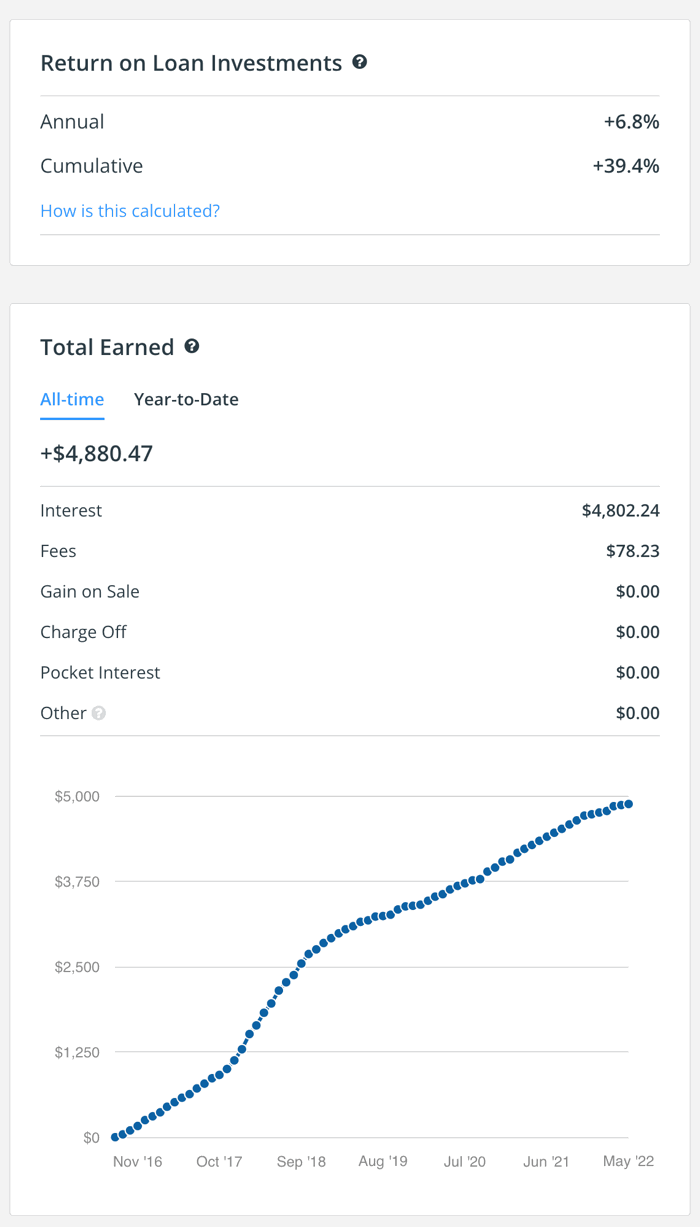Select the Interest amount $4,802.24
Image resolution: width=700 pixels, height=1227 pixels.
click(620, 510)
